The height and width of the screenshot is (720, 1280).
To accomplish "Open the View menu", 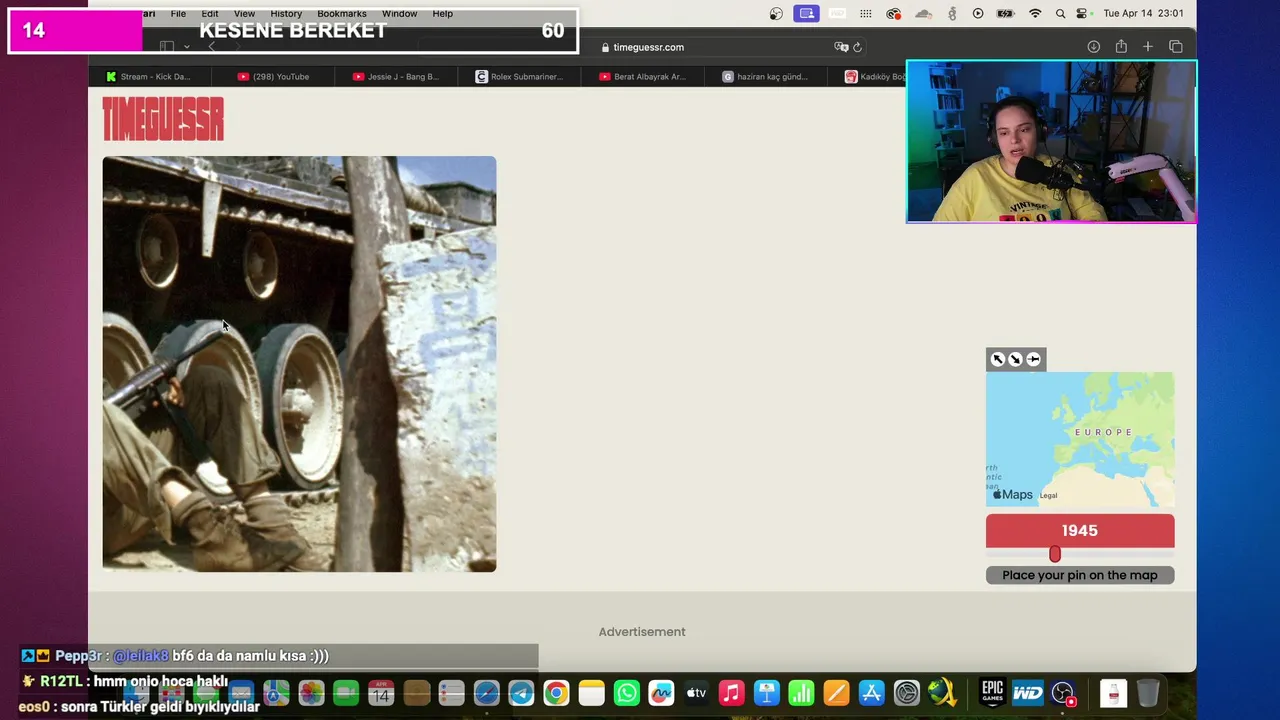I will [244, 14].
